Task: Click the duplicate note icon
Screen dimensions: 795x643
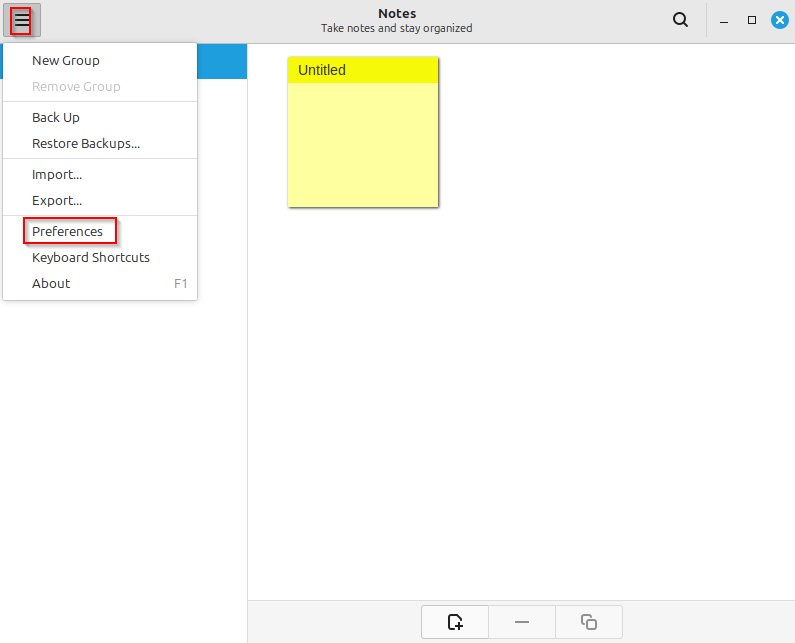Action: coord(589,622)
